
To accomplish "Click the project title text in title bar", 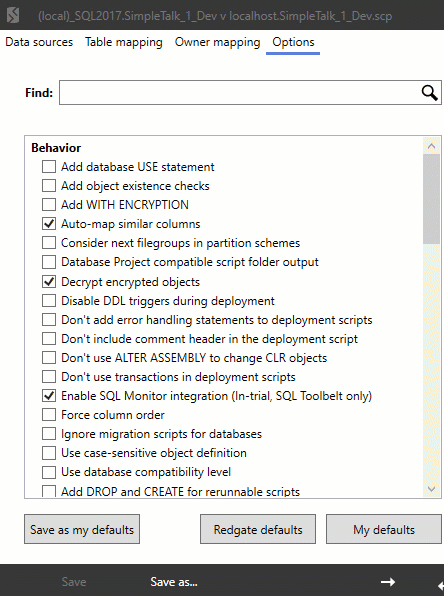I will pyautogui.click(x=215, y=16).
